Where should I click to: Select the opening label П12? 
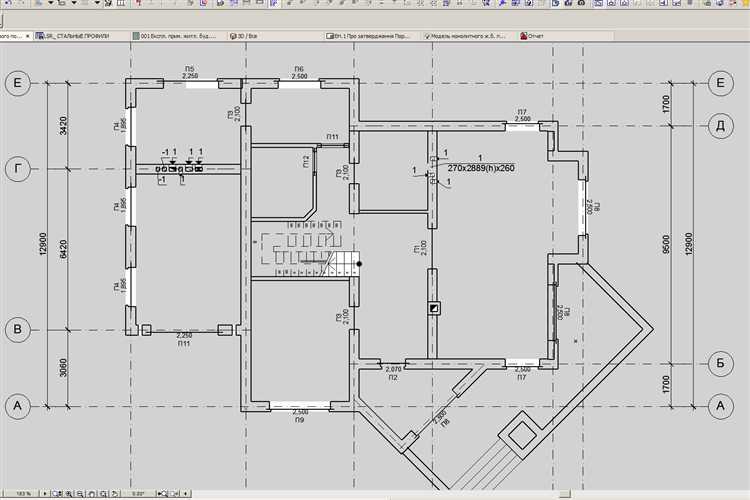pyautogui.click(x=306, y=162)
